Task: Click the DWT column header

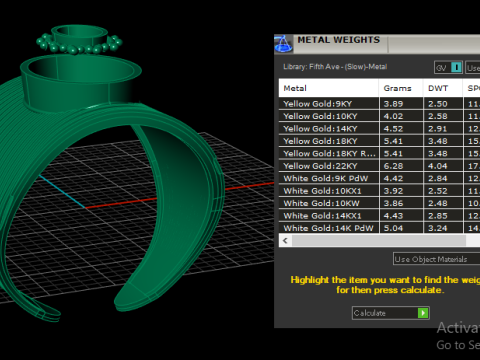Action: (x=443, y=88)
